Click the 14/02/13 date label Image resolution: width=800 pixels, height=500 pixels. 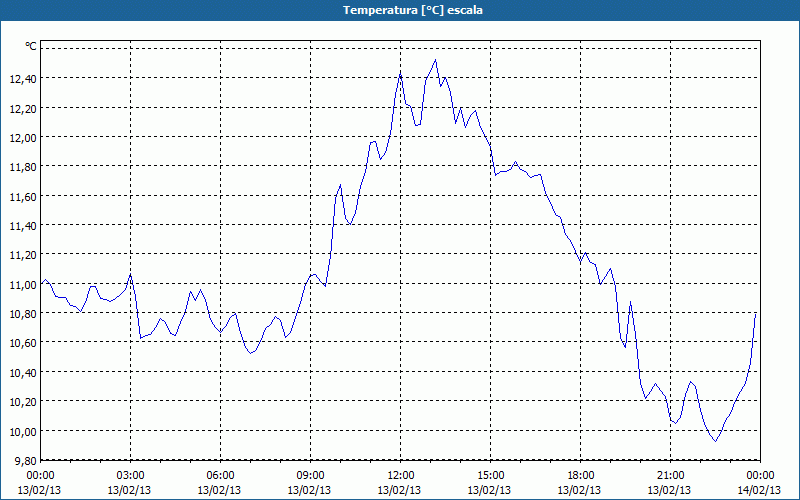[759, 490]
